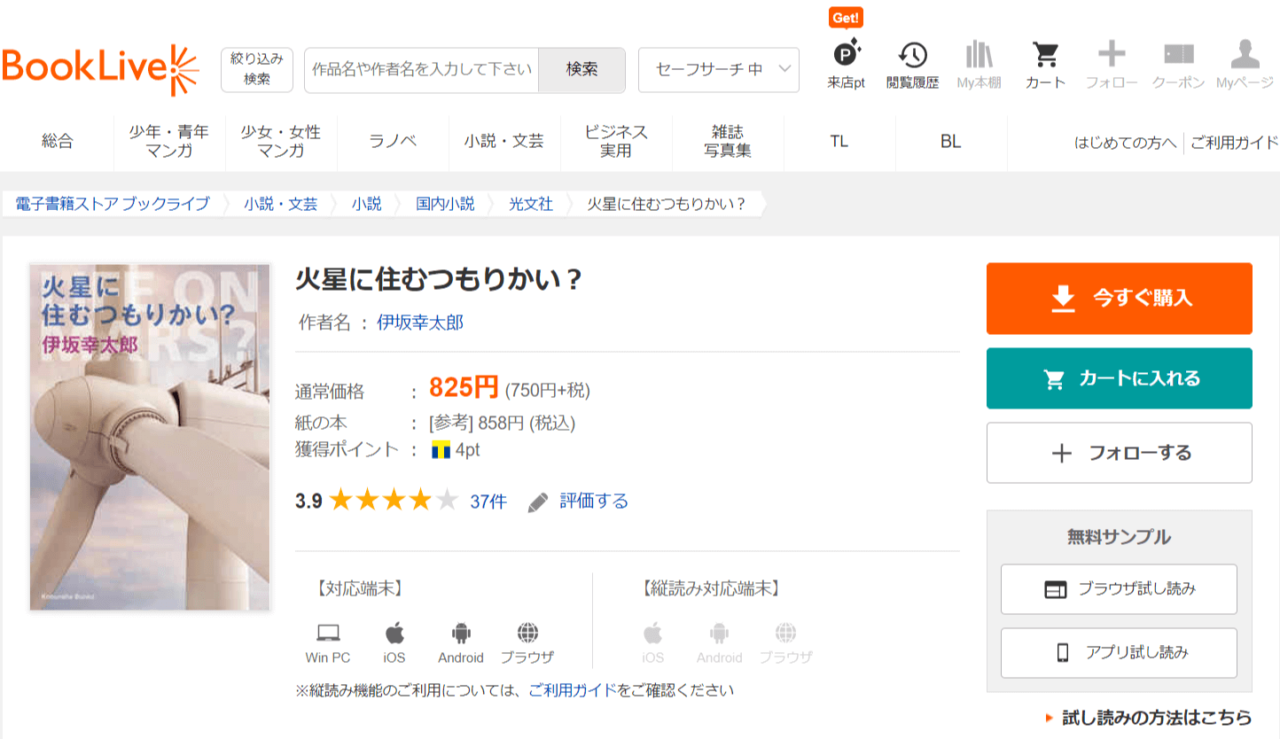Focus the 作品名や作者名 search field
This screenshot has width=1280, height=739.
pos(421,69)
